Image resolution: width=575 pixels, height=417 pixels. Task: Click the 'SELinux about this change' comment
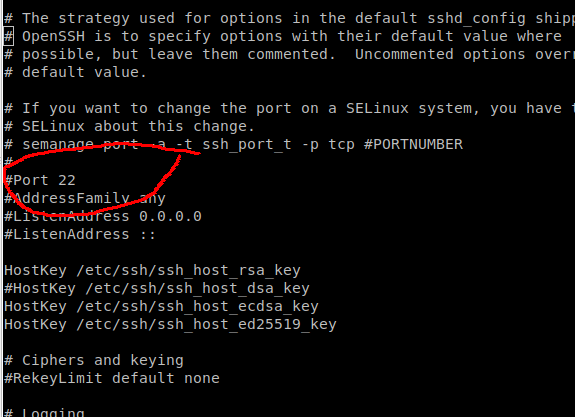point(129,126)
